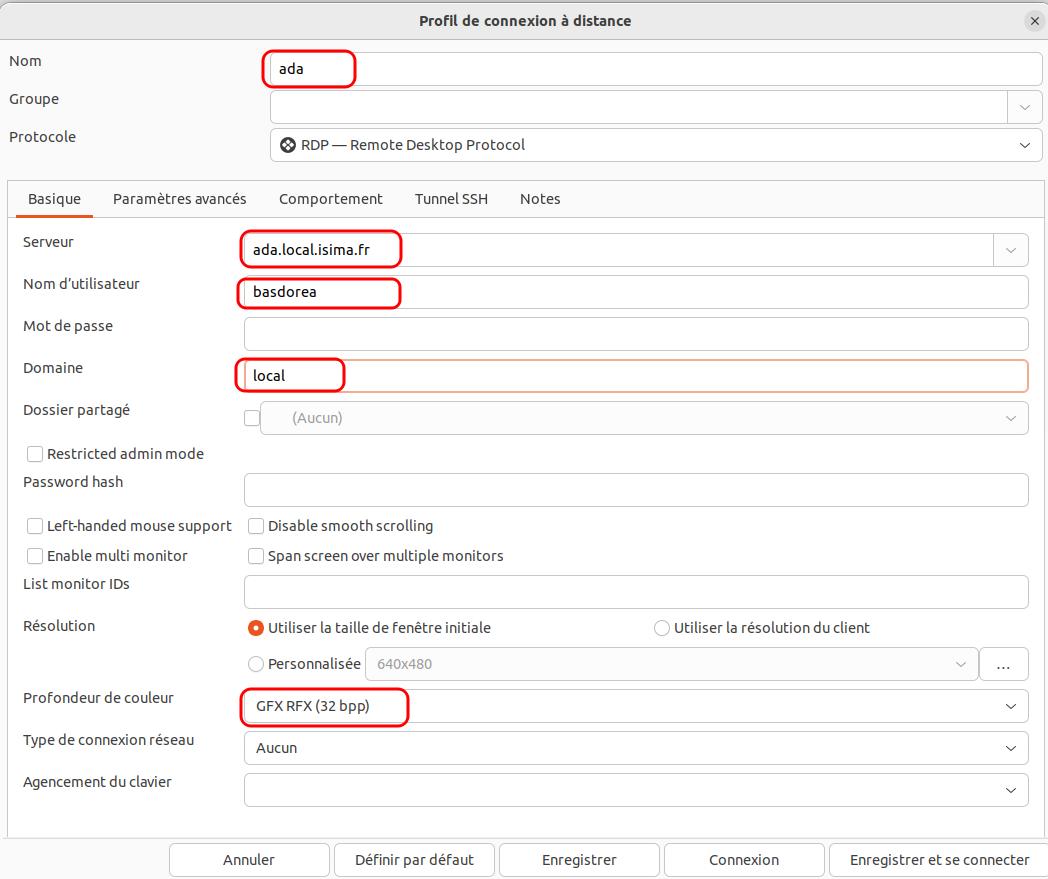This screenshot has width=1048, height=879.
Task: Switch to the Paramètres avancés tab
Action: 179,199
